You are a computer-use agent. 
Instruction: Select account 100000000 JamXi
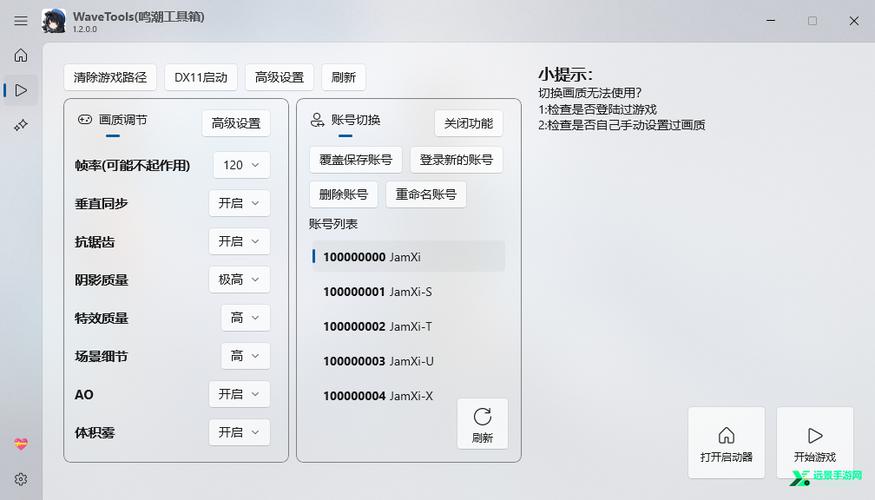(x=408, y=257)
